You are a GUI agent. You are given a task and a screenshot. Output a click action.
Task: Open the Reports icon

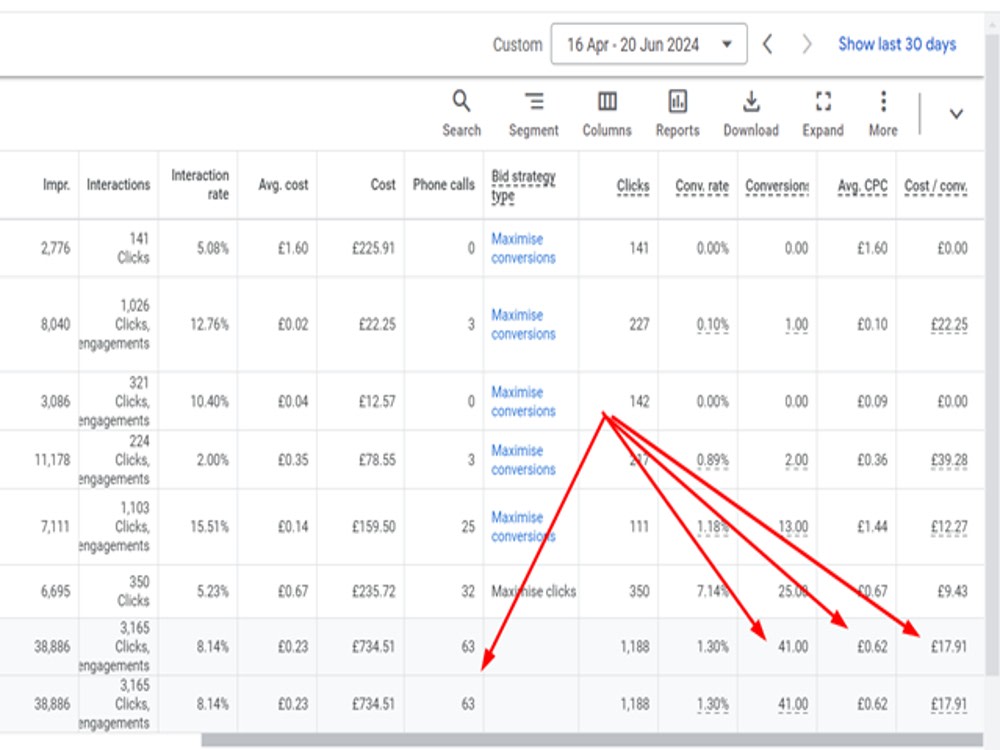point(677,101)
